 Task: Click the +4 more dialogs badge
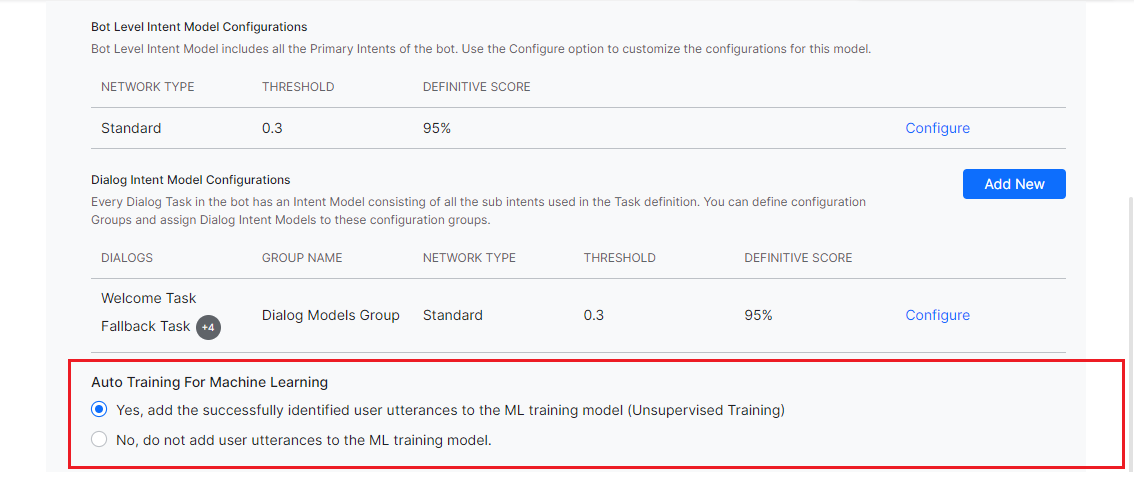pos(208,327)
